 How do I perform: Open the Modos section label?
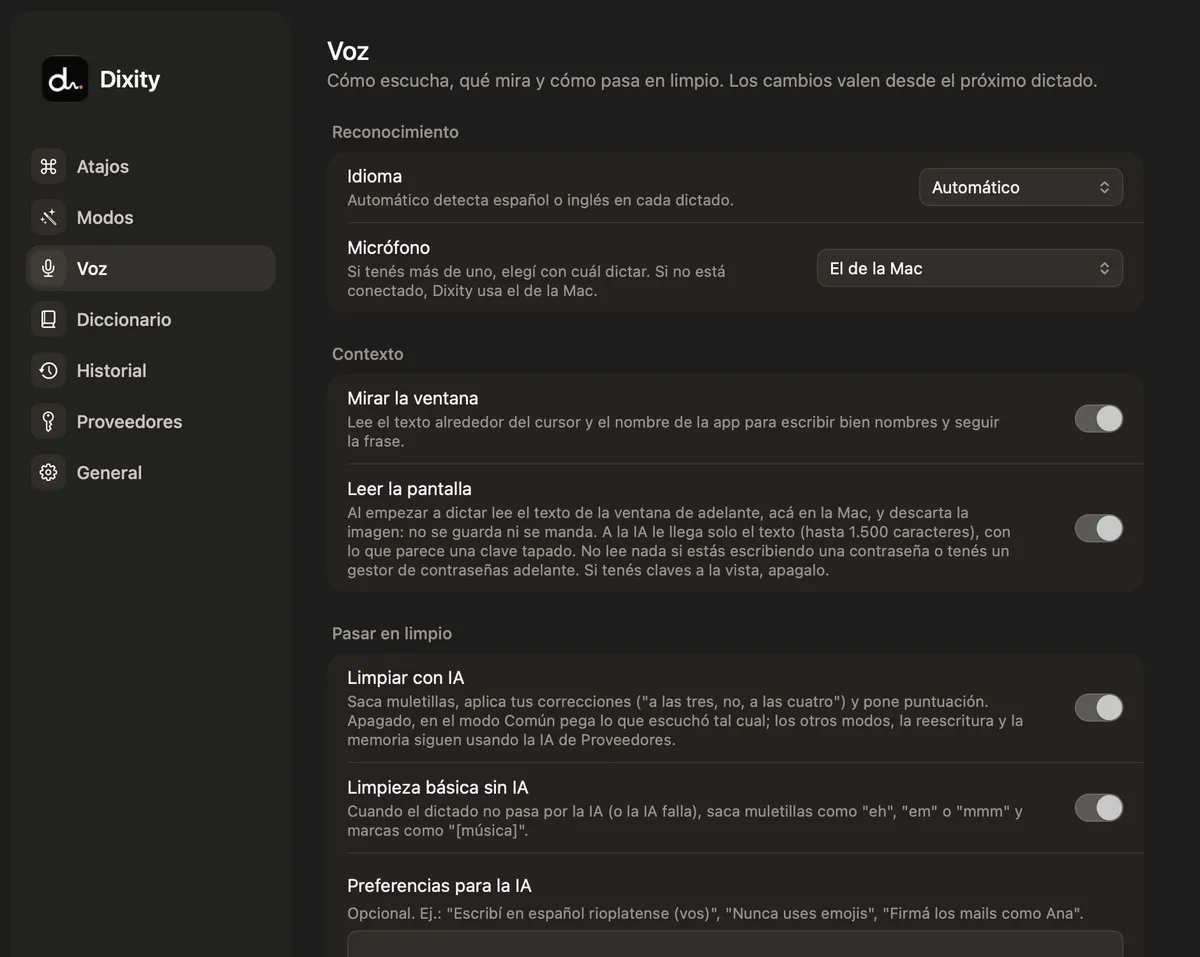point(105,218)
